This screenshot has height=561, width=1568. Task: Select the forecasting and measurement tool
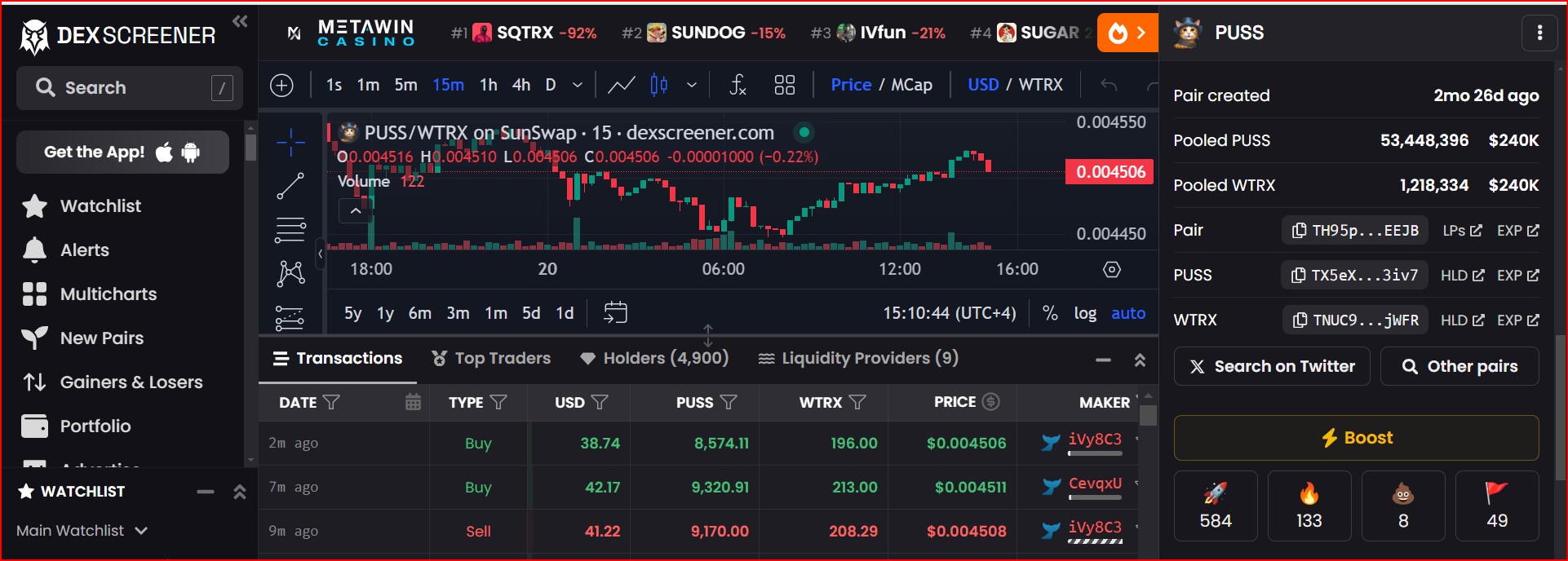pos(290,318)
